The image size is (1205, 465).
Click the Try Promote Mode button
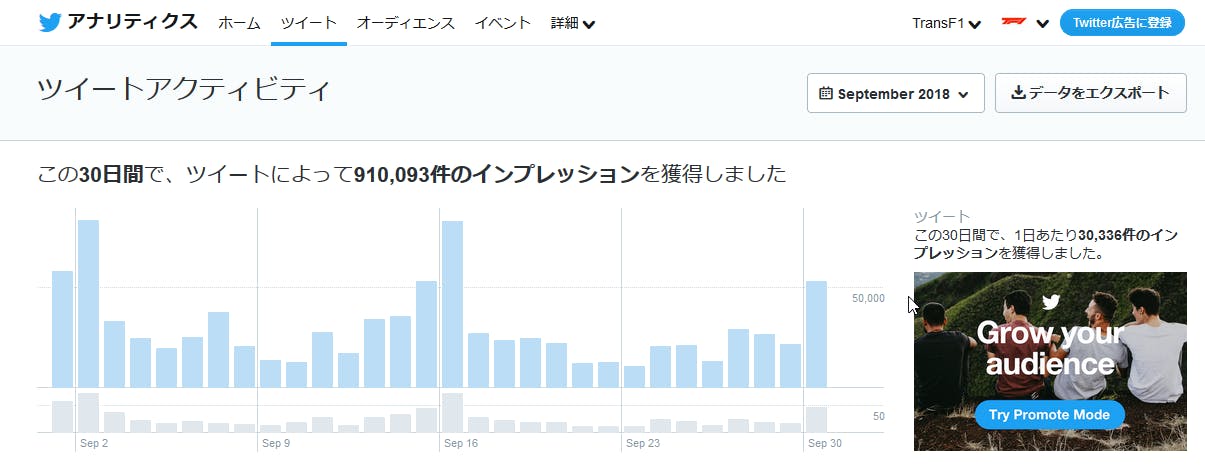point(1049,414)
